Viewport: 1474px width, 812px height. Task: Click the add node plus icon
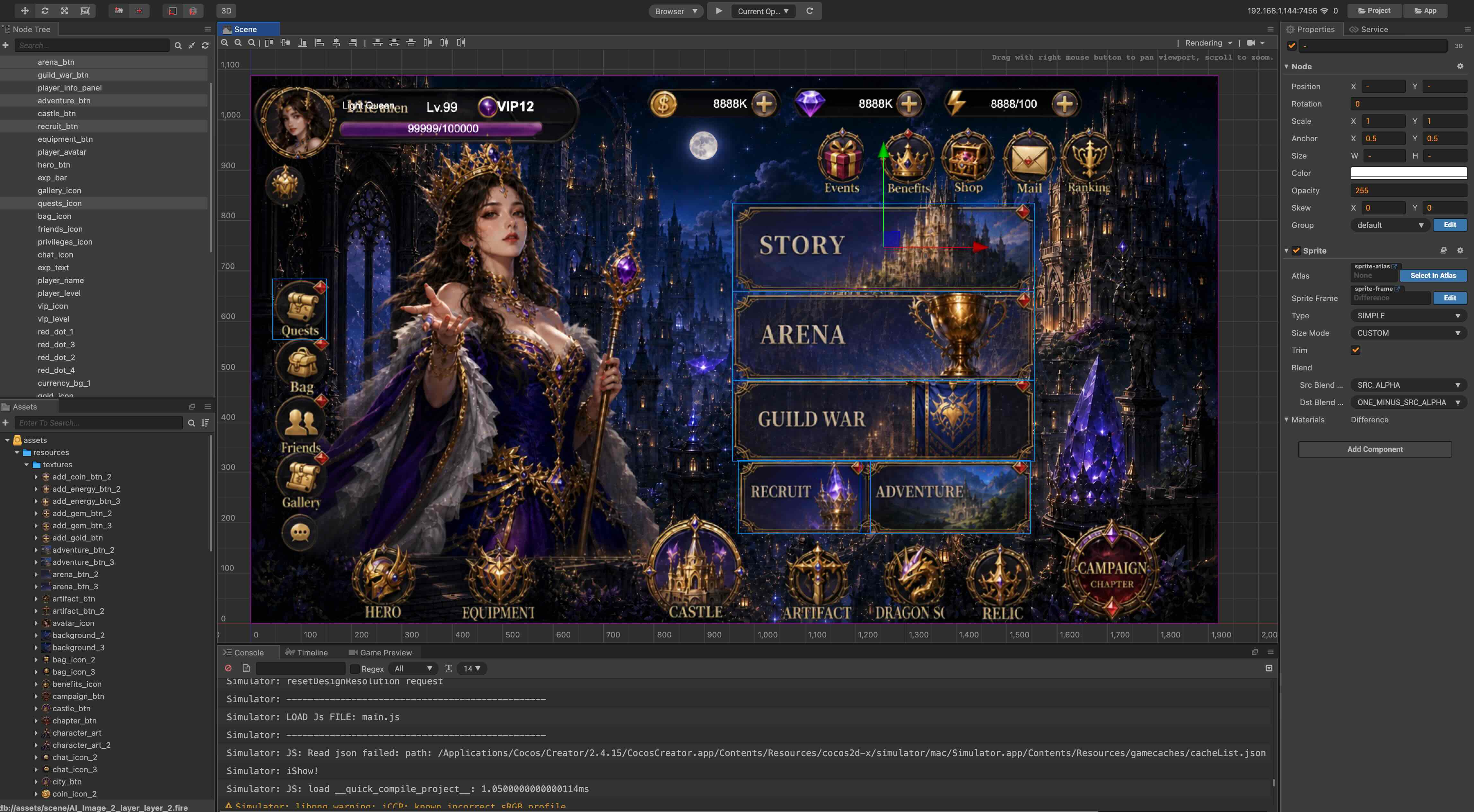click(x=6, y=45)
